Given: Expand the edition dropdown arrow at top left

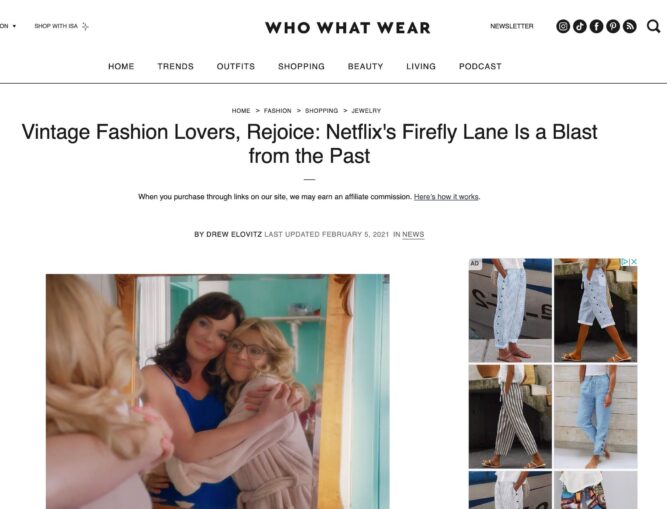Looking at the screenshot, I should 14,26.
